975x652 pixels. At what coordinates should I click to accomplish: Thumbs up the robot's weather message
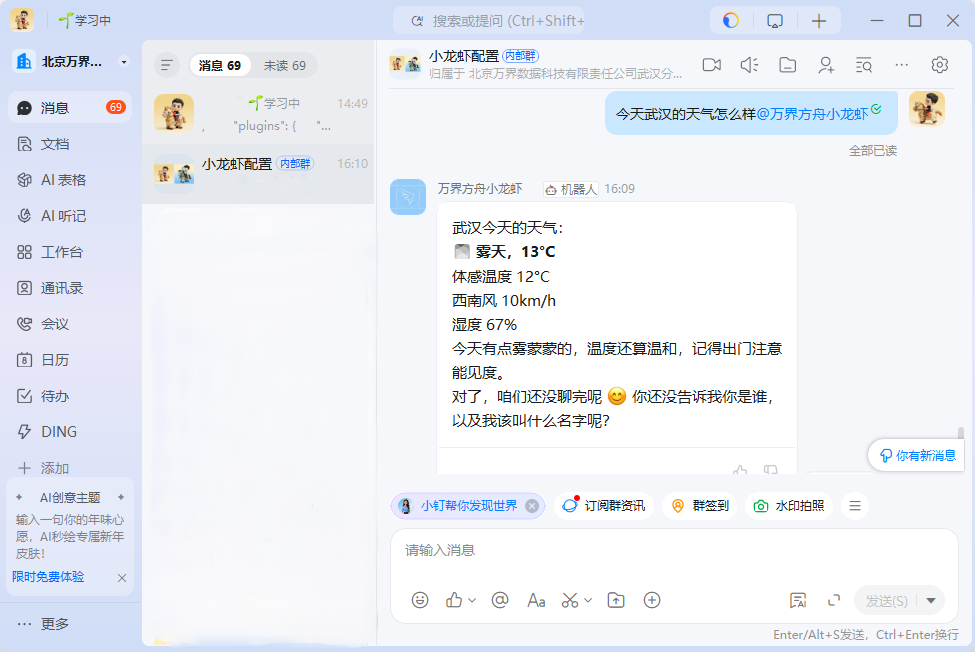pyautogui.click(x=740, y=469)
